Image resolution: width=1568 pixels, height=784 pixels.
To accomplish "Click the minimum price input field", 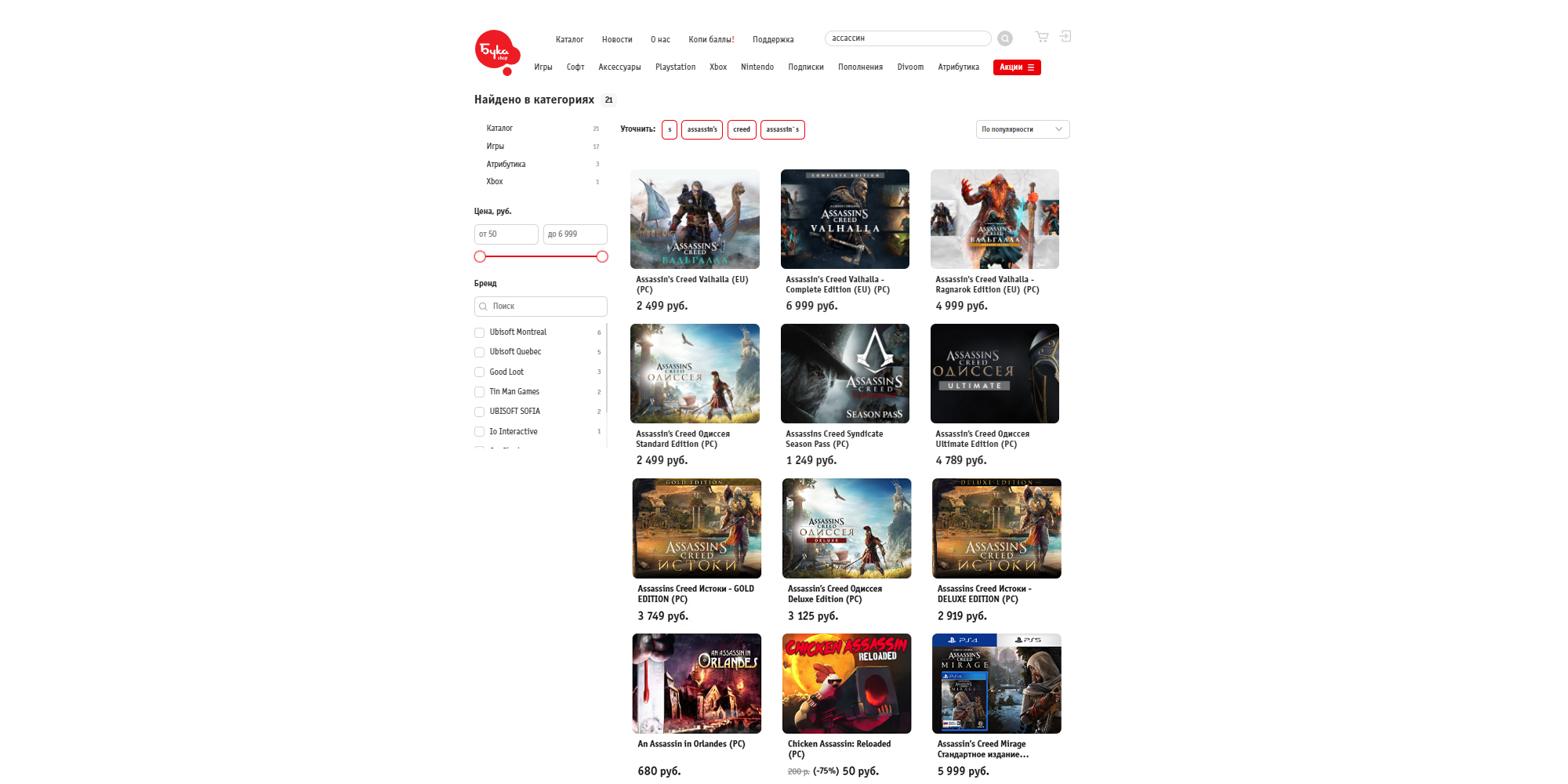I will [x=506, y=234].
